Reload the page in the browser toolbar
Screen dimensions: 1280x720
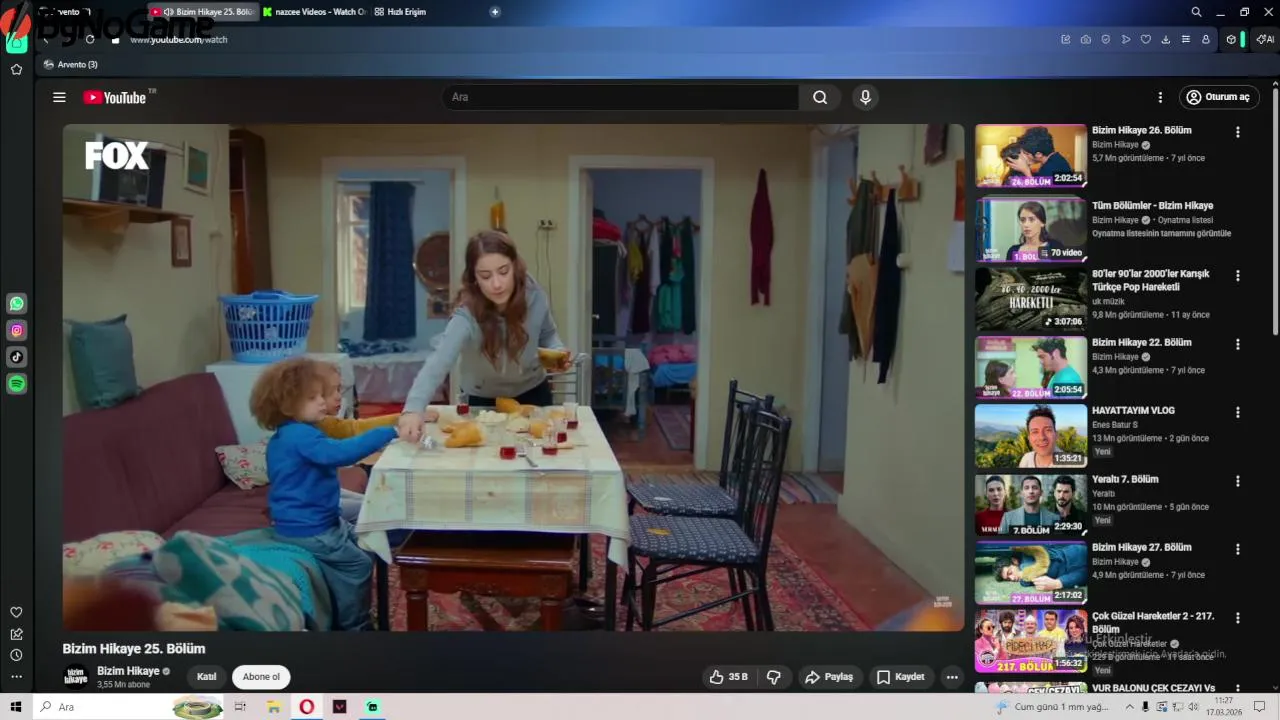(90, 39)
